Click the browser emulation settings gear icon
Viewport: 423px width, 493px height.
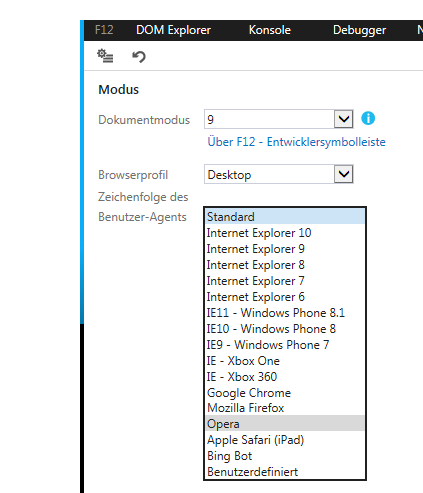[x=105, y=56]
